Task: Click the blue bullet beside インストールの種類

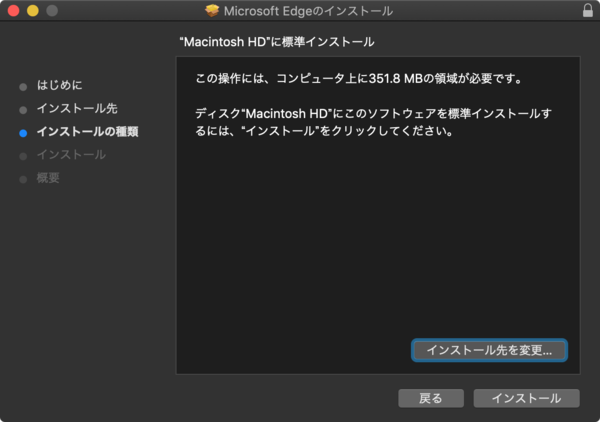Action: [23, 133]
